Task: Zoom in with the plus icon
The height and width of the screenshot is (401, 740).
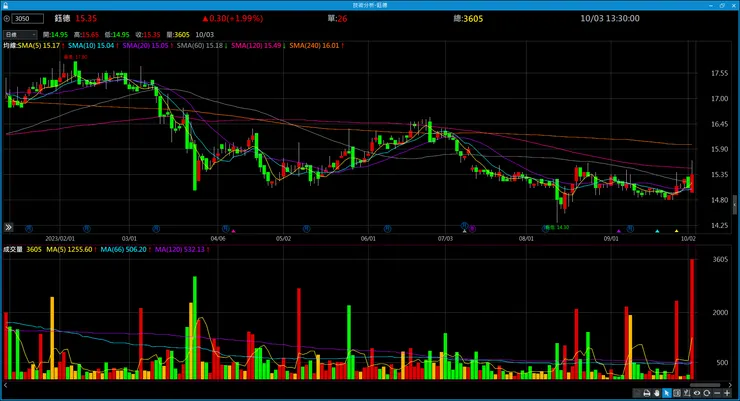Action: click(727, 393)
